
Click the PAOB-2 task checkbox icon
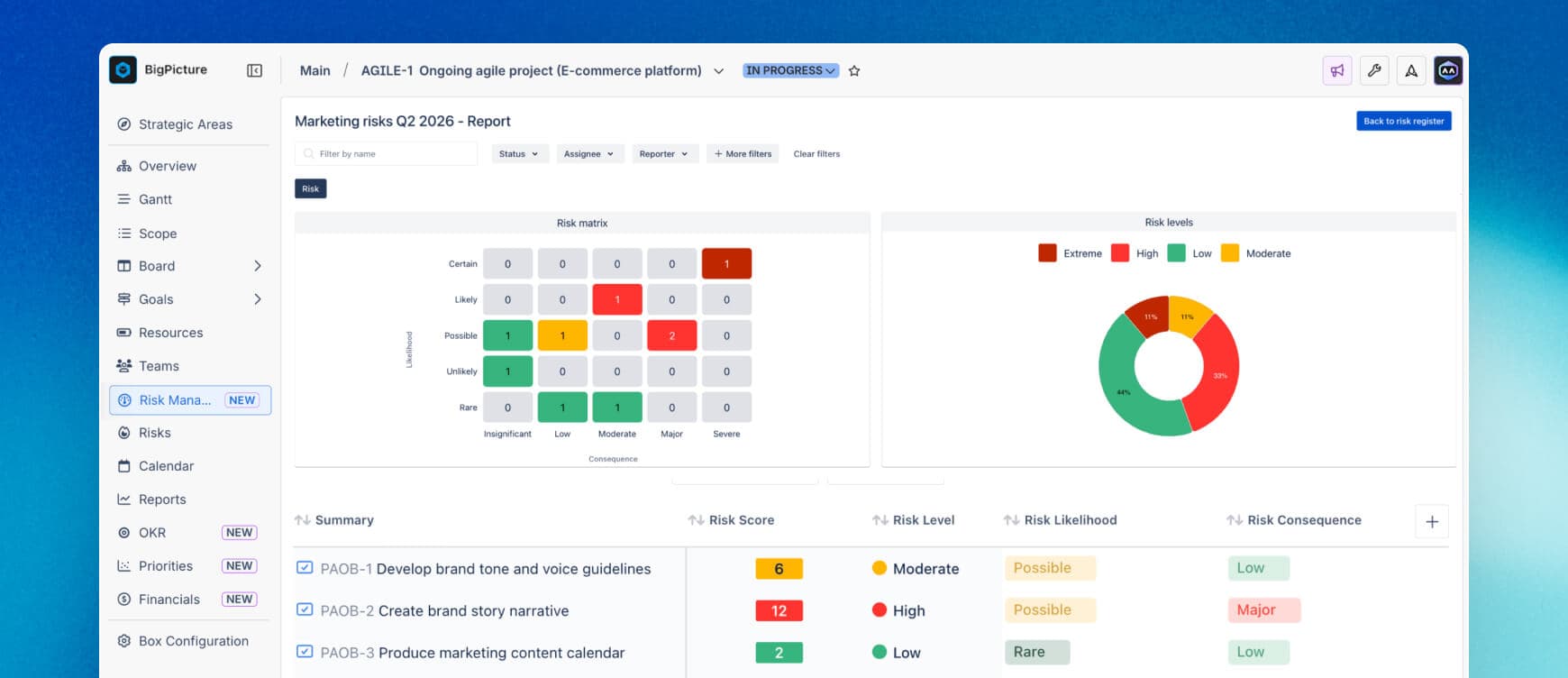click(x=305, y=609)
